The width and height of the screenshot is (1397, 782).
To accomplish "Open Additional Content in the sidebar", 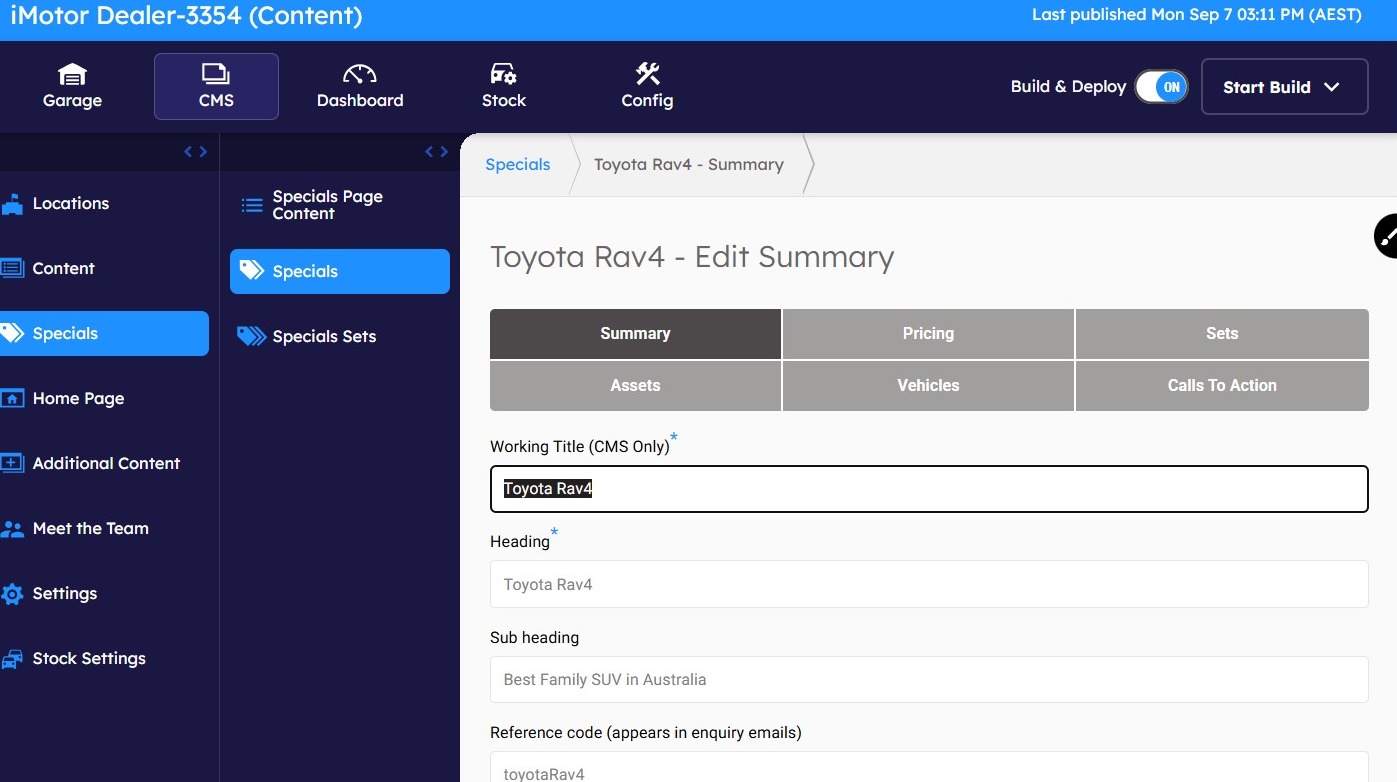I will 104,463.
